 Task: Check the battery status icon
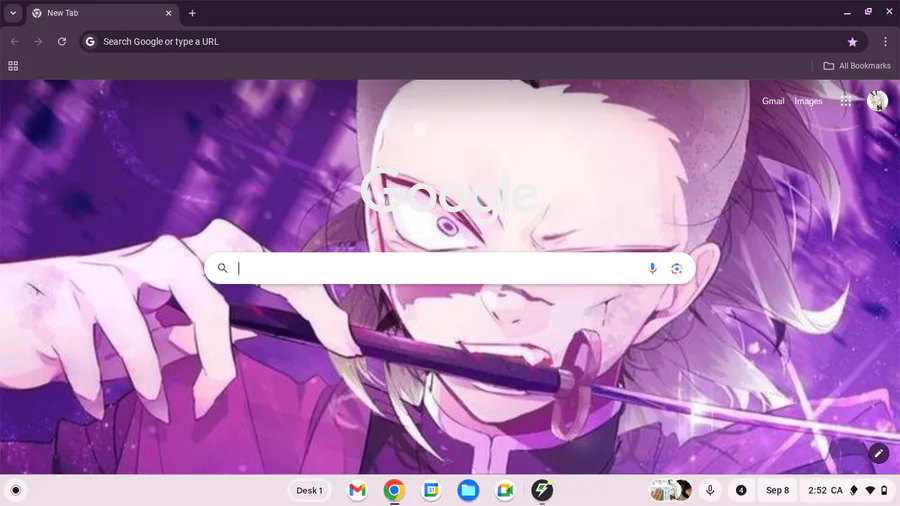coord(884,491)
